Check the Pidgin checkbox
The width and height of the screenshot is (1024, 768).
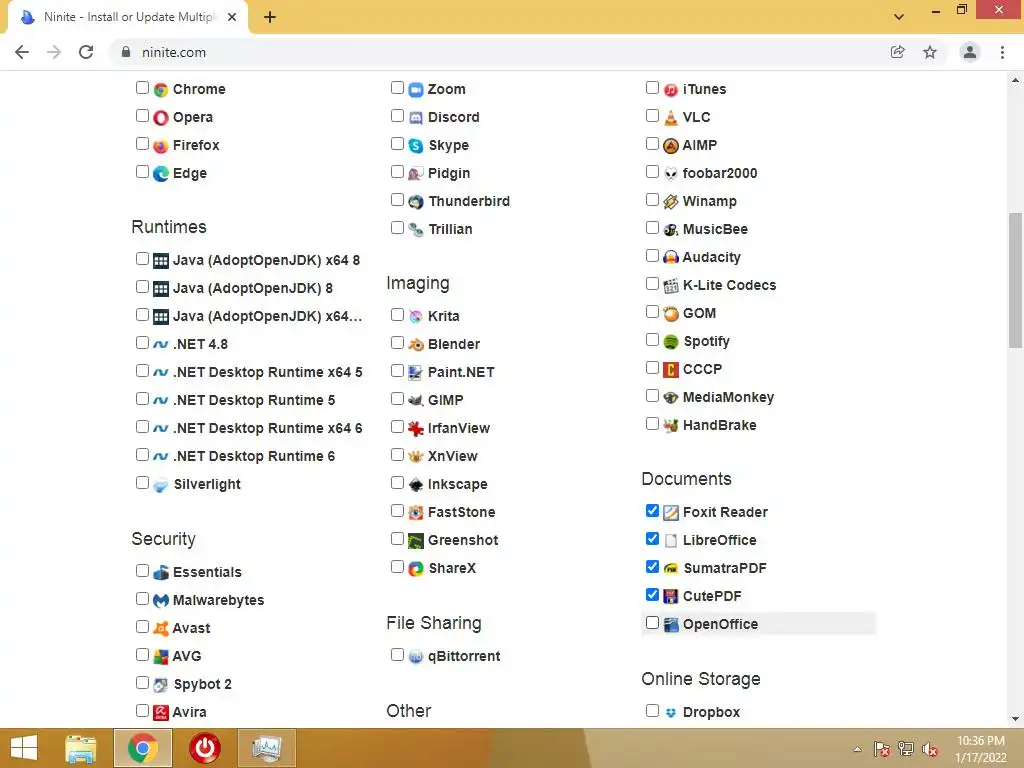(397, 172)
